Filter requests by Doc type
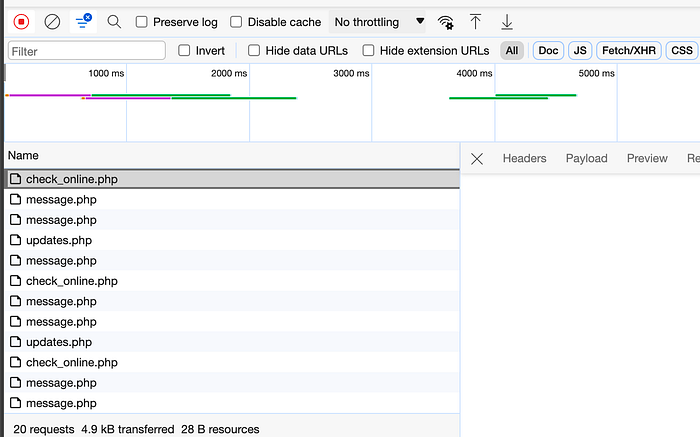 click(548, 50)
